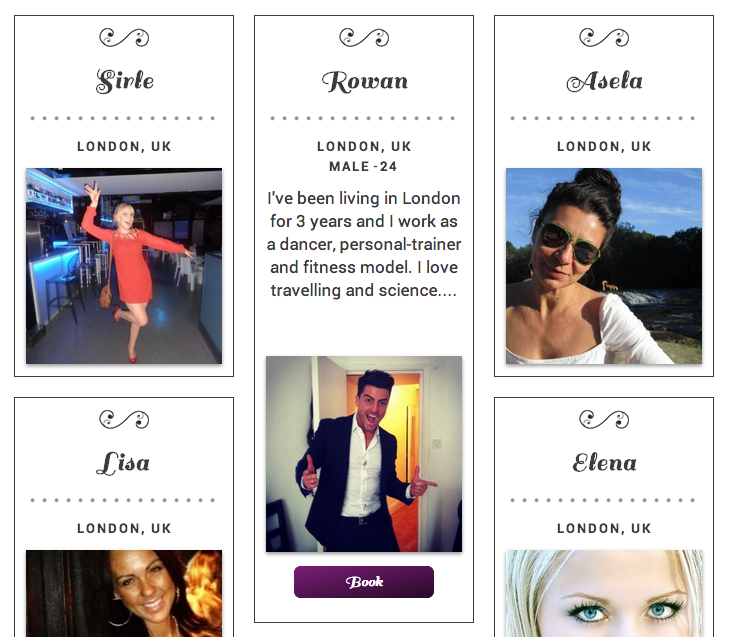Open Rowan's profile name heading

point(365,82)
